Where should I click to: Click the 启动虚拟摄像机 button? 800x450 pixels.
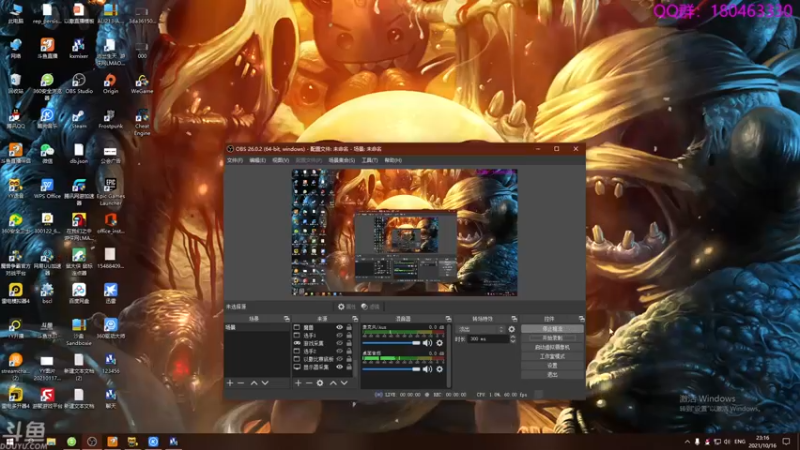[552, 347]
